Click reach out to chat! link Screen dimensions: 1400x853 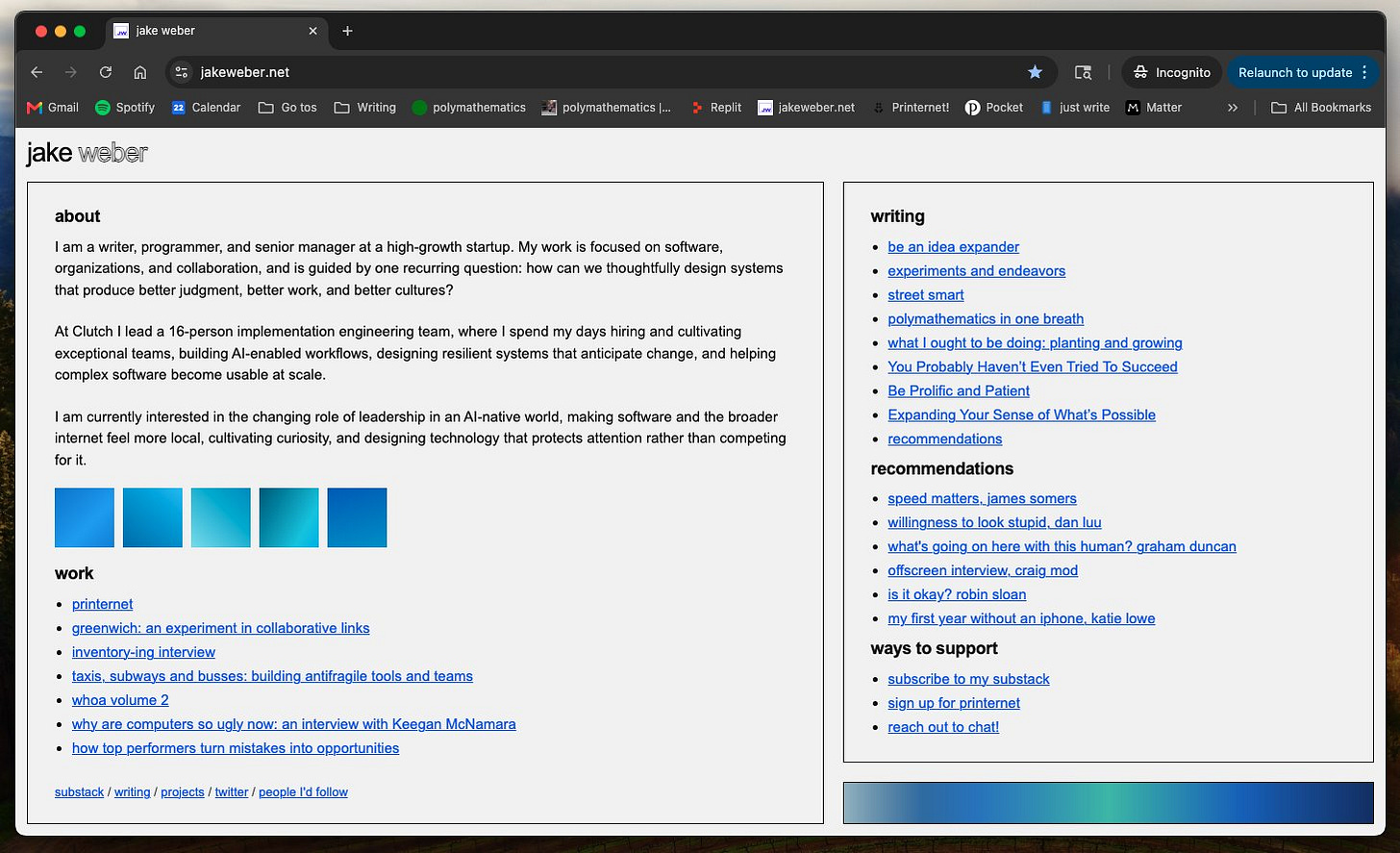(943, 727)
